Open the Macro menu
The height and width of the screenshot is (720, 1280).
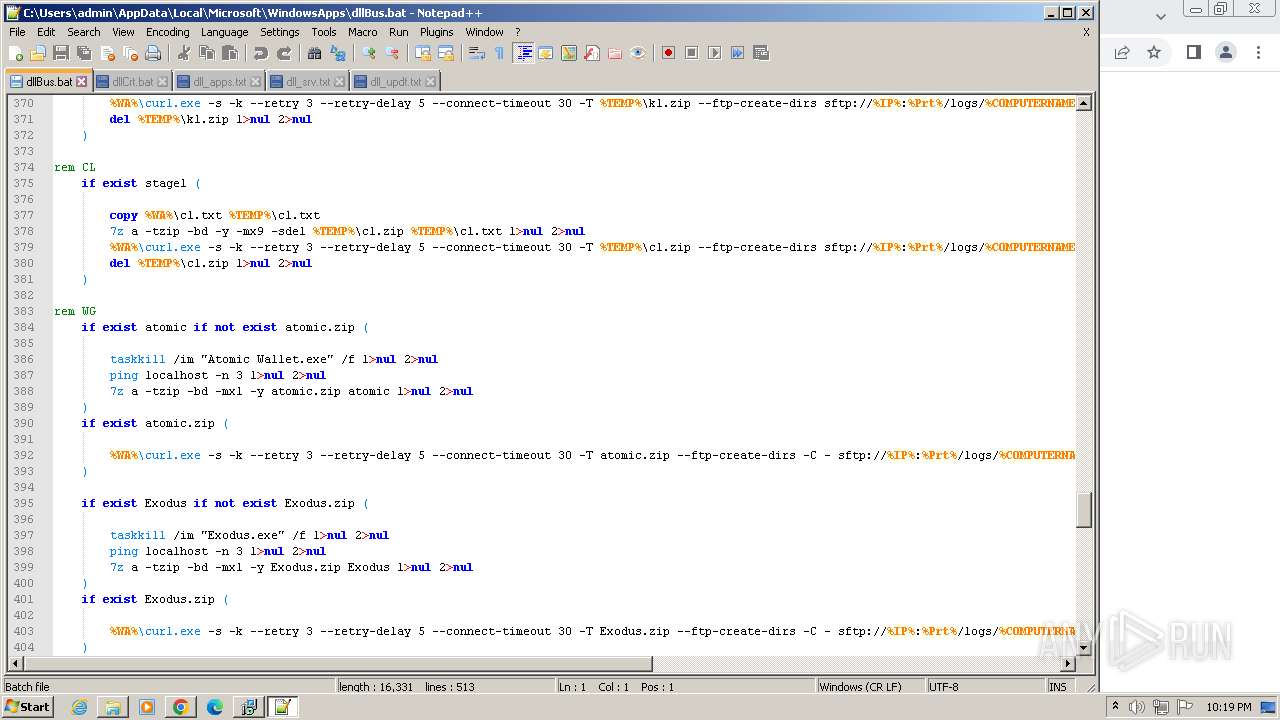pos(363,32)
